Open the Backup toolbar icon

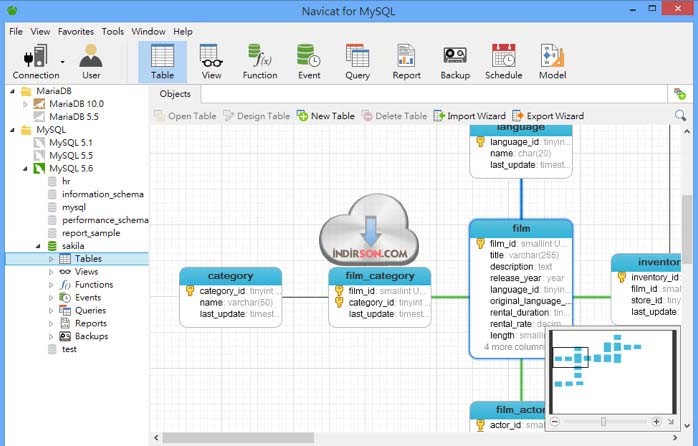[x=455, y=62]
